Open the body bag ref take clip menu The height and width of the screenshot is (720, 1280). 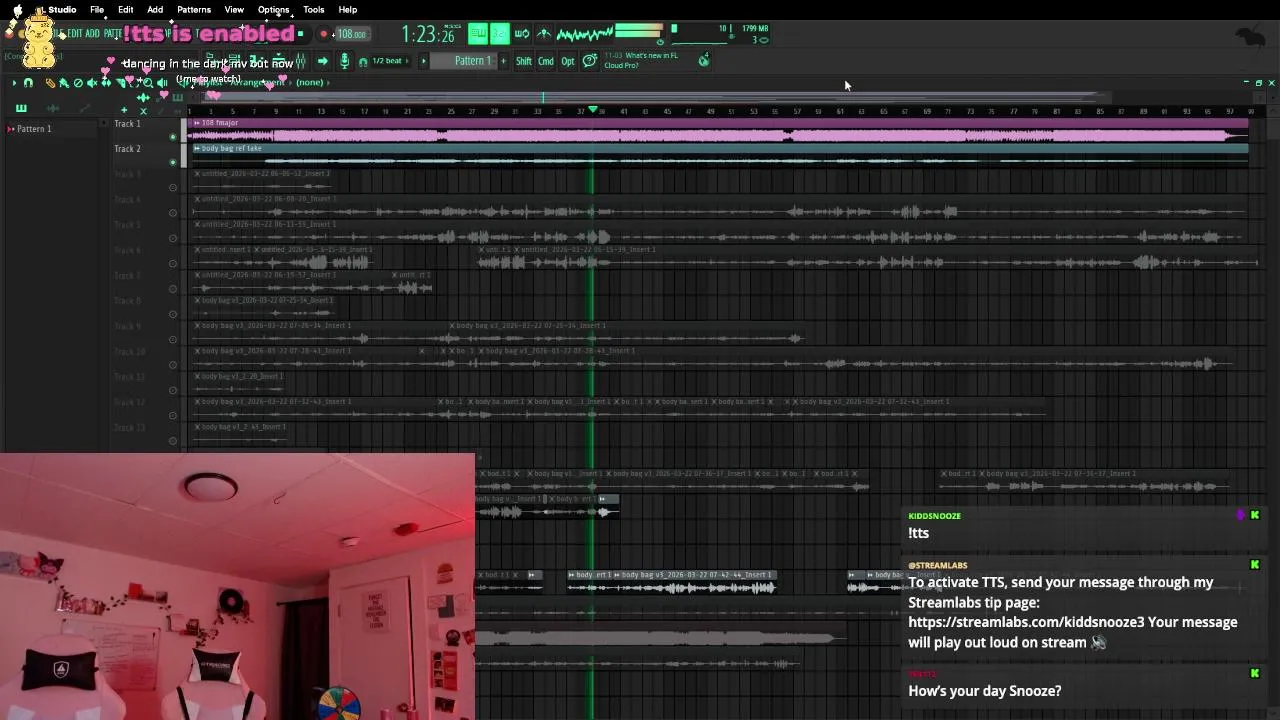click(197, 148)
